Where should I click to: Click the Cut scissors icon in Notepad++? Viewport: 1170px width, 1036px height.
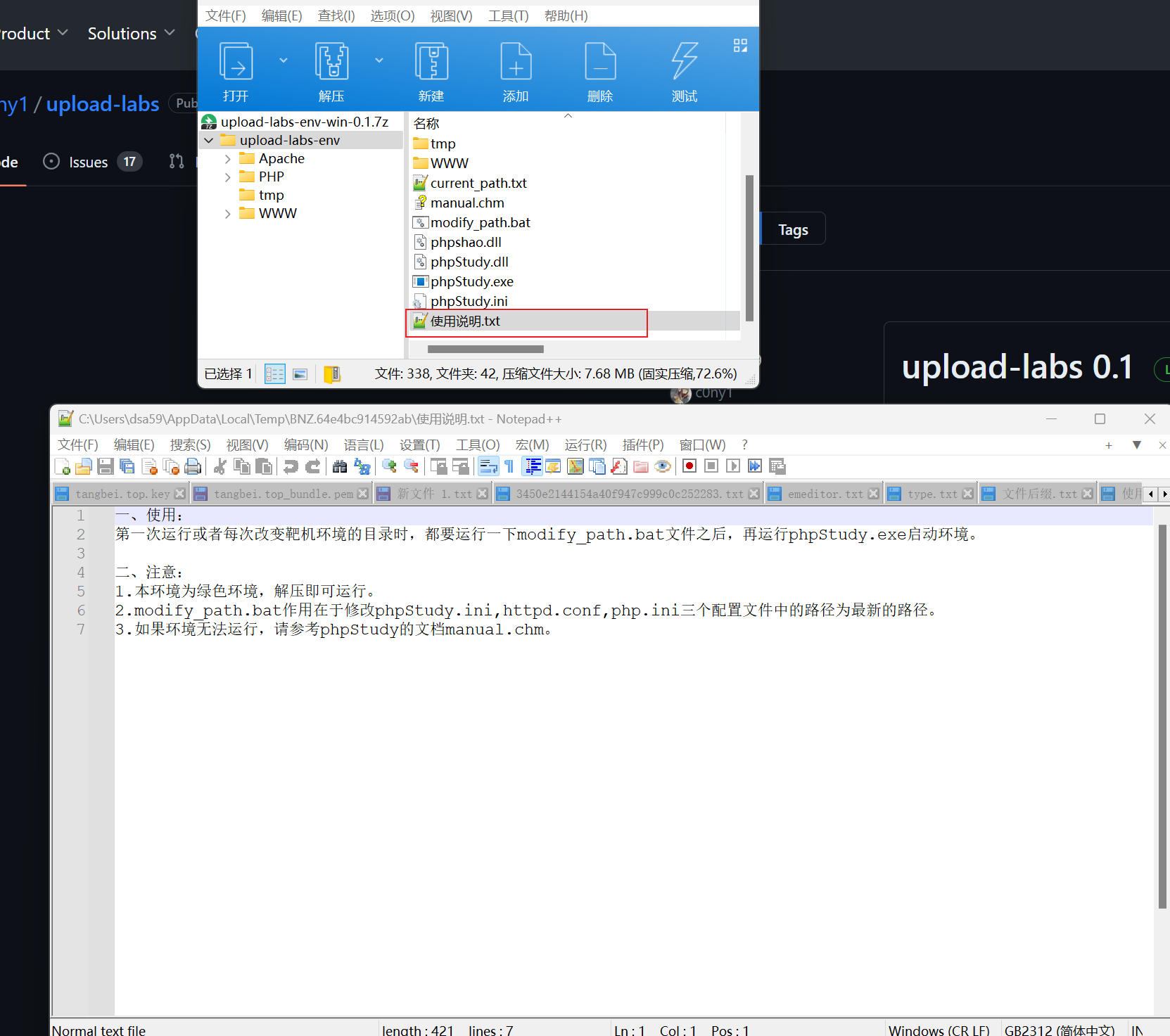220,466
